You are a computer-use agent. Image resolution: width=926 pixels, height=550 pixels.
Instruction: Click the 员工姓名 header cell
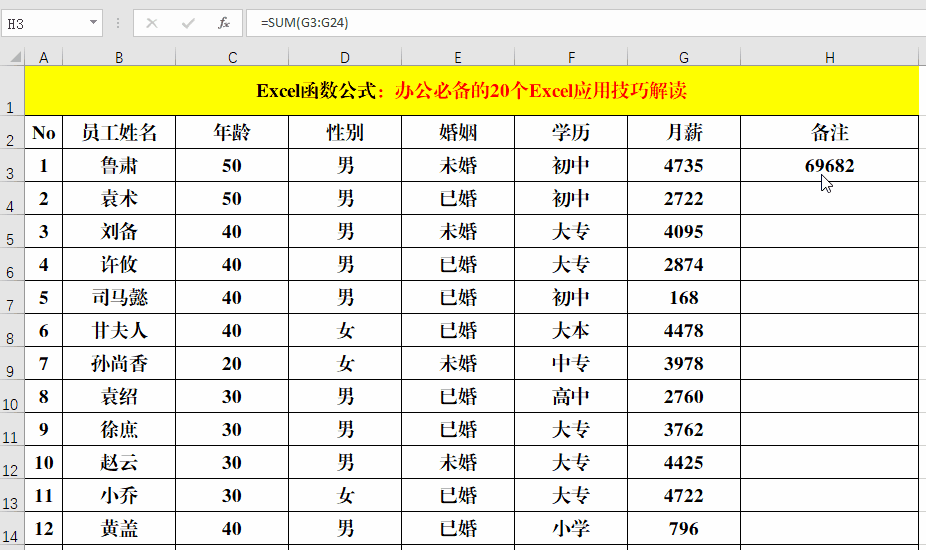(119, 132)
